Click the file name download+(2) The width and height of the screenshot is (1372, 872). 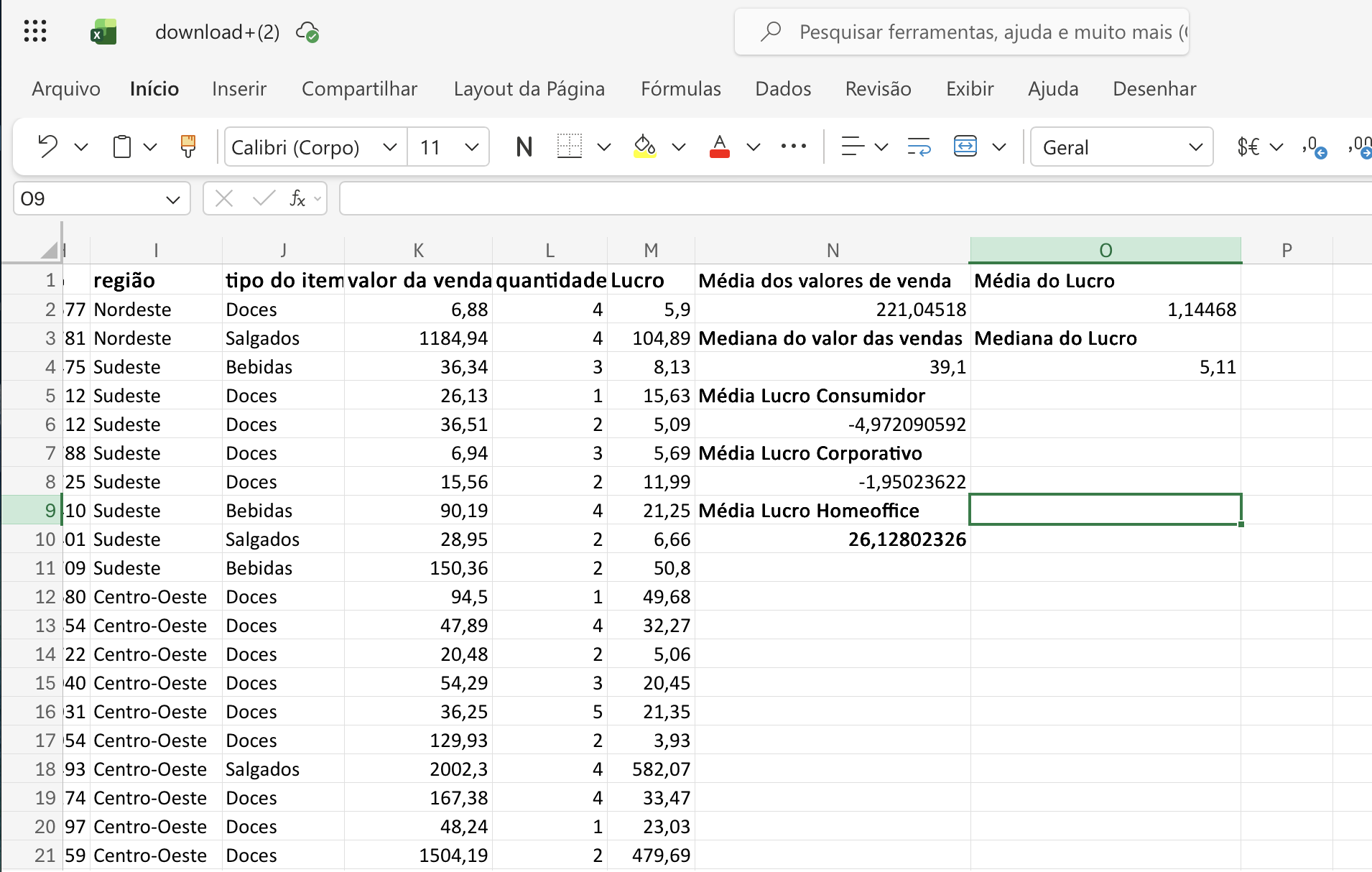click(x=218, y=32)
